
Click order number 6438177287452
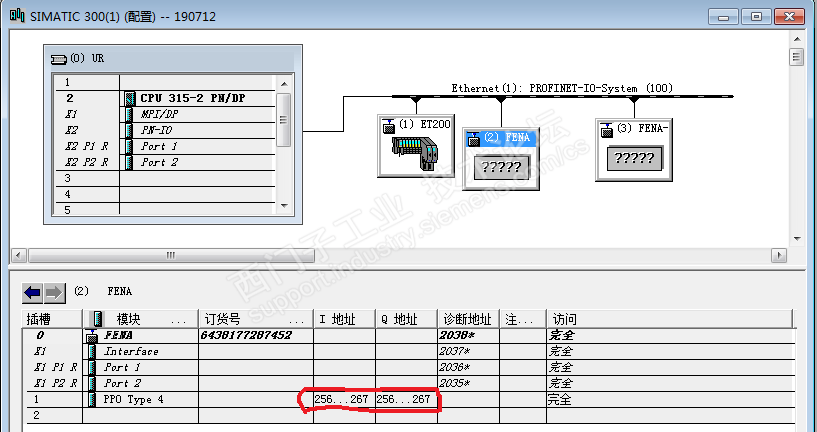(246, 336)
